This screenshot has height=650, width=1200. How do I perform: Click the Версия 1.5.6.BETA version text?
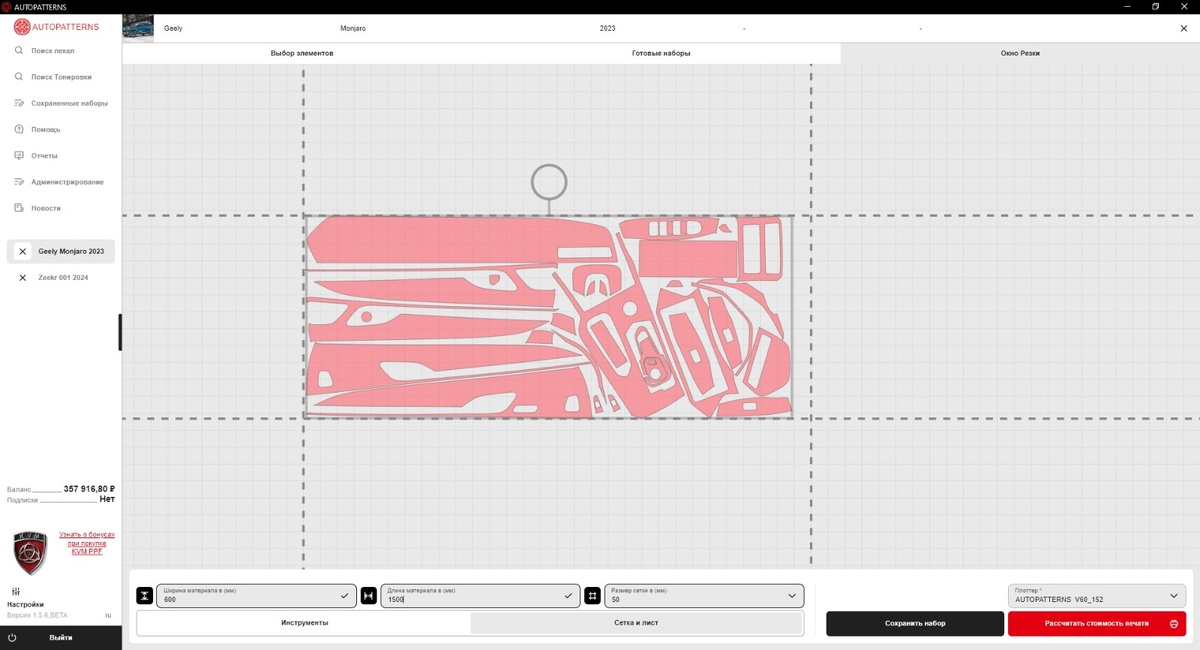click(x=37, y=616)
